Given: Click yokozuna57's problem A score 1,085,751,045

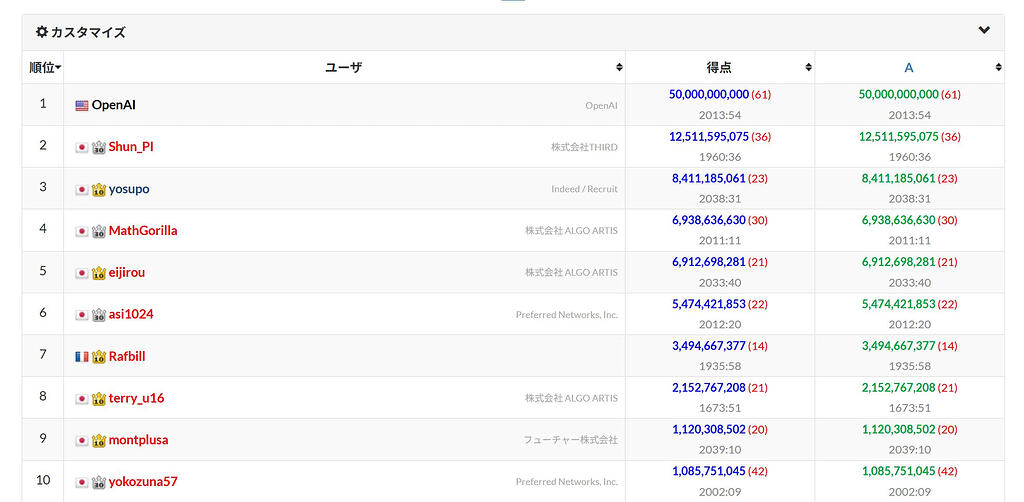Looking at the screenshot, I should tap(899, 471).
